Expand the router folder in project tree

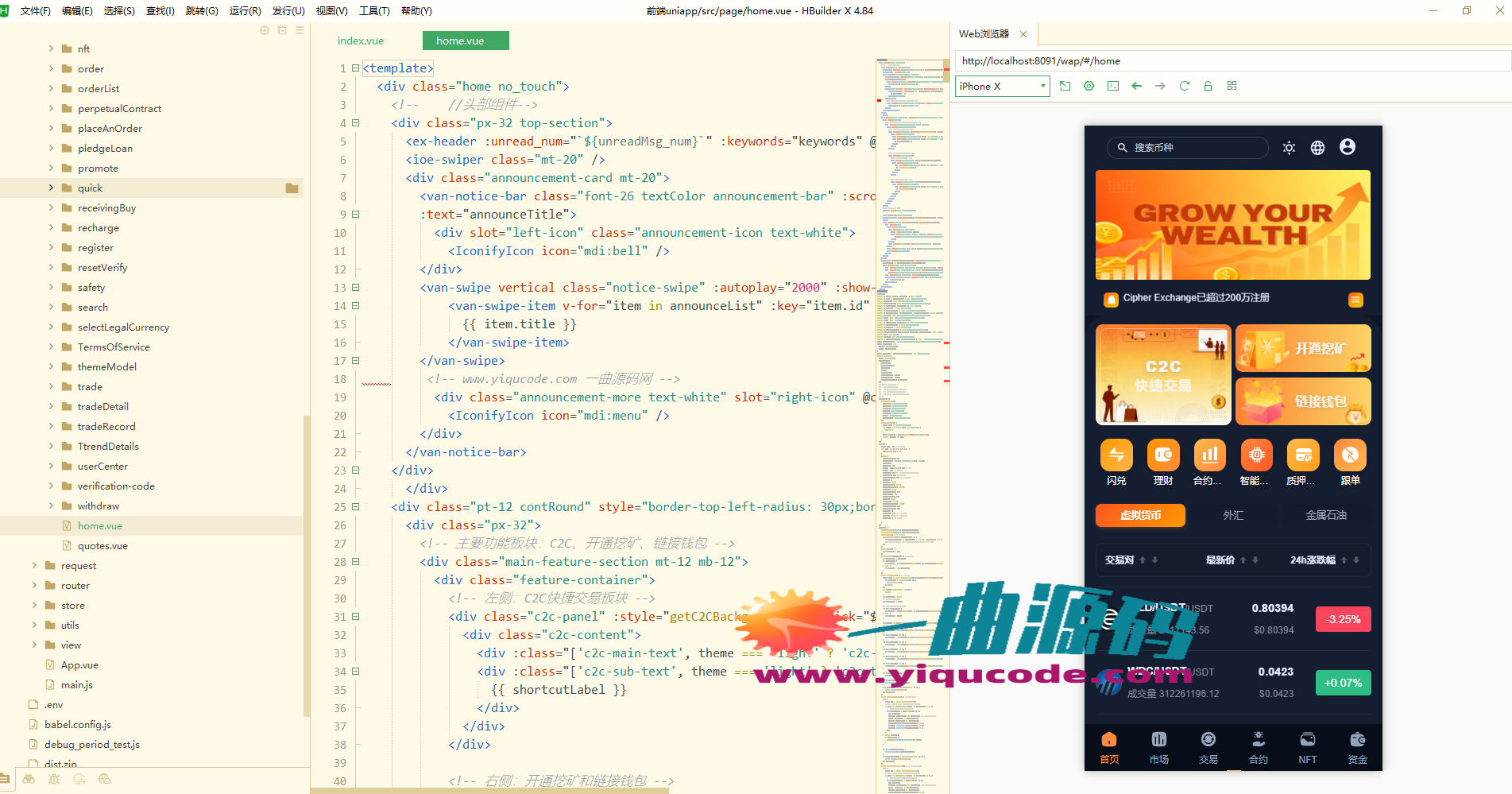34,586
